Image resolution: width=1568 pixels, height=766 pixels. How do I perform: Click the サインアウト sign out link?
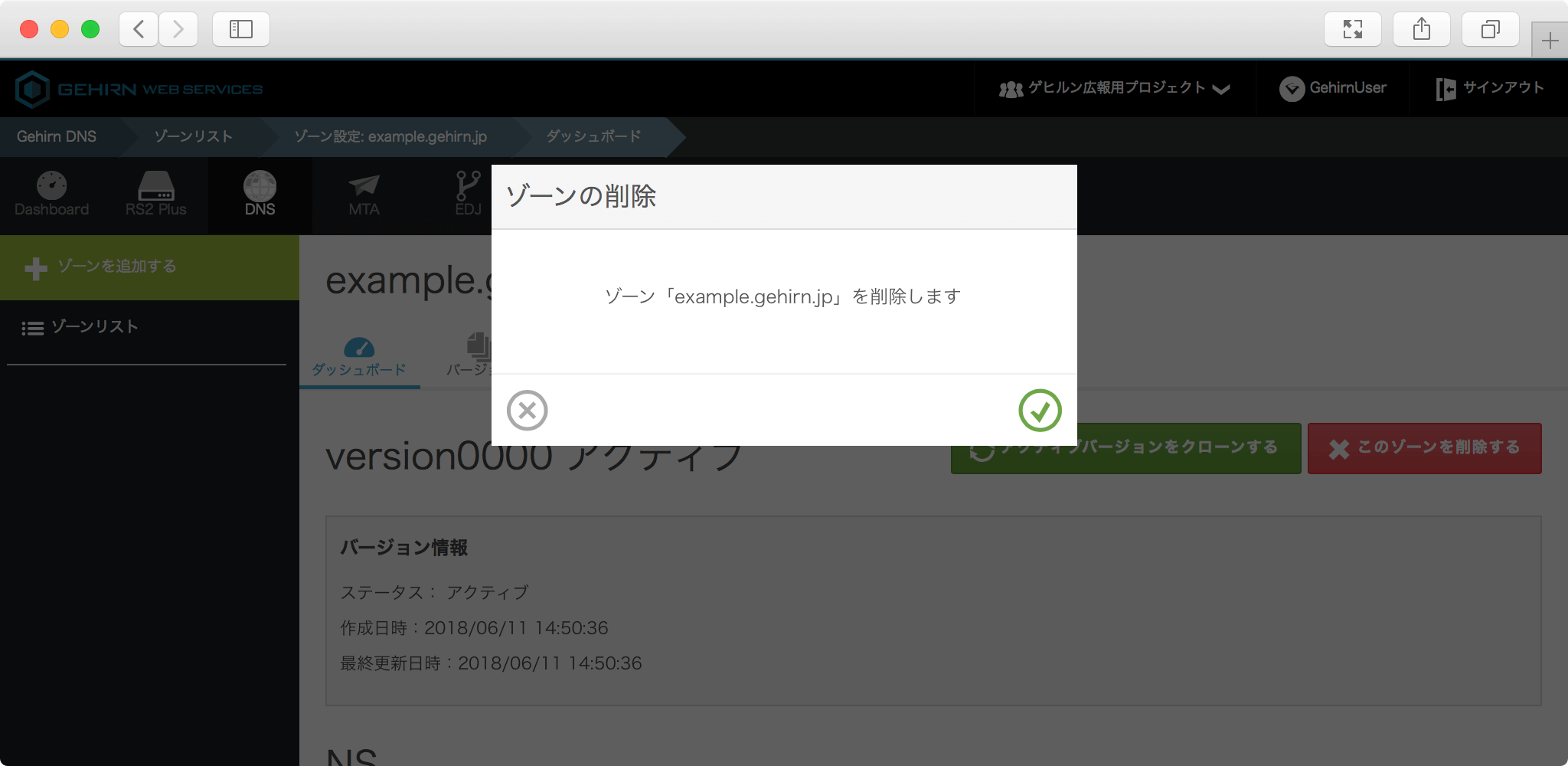[1489, 89]
